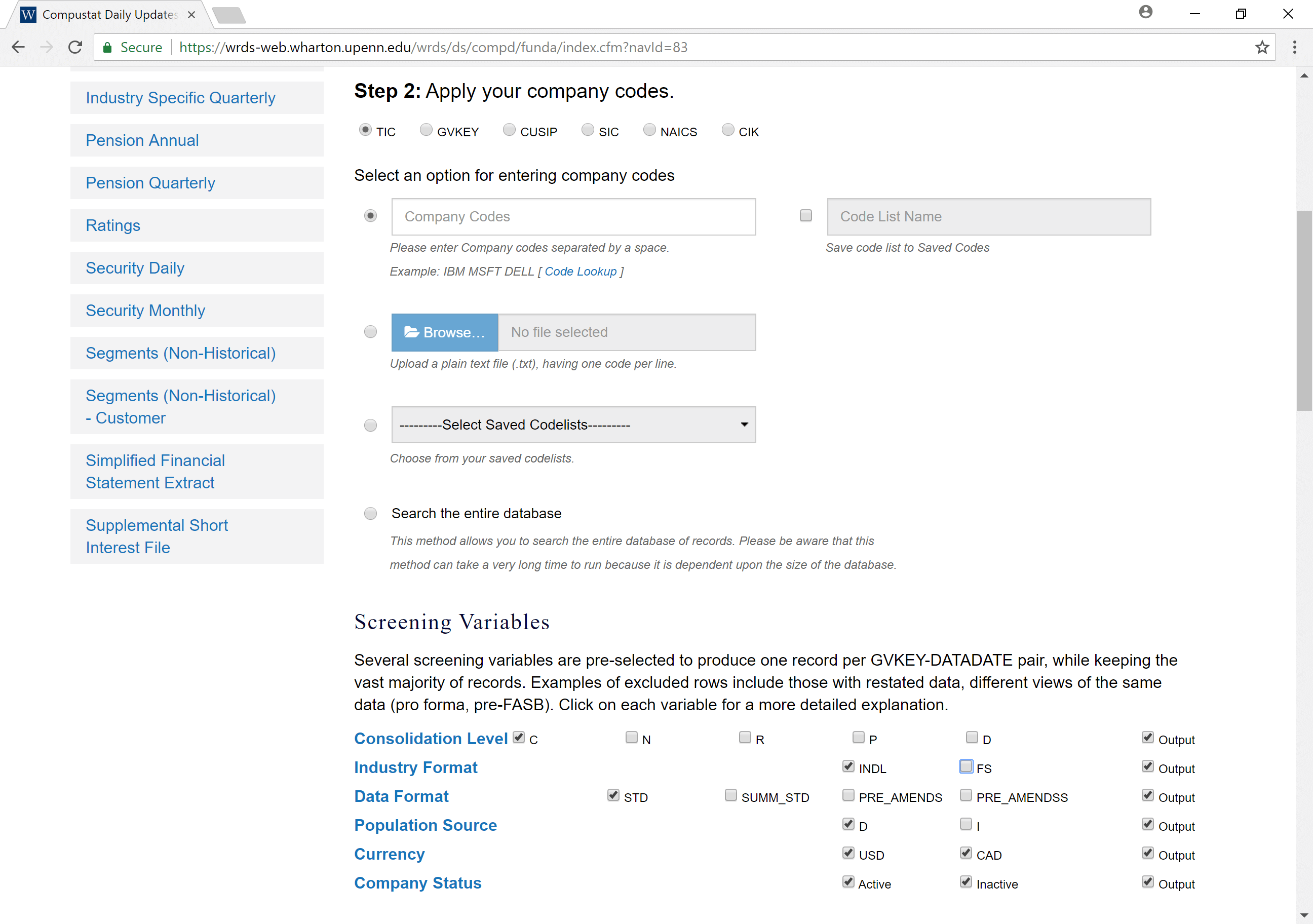Open the Consolidation Level explanation link

point(431,739)
